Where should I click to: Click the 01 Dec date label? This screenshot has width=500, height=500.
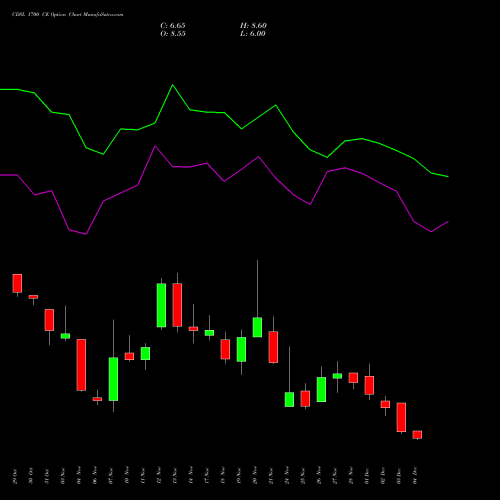pyautogui.click(x=367, y=476)
